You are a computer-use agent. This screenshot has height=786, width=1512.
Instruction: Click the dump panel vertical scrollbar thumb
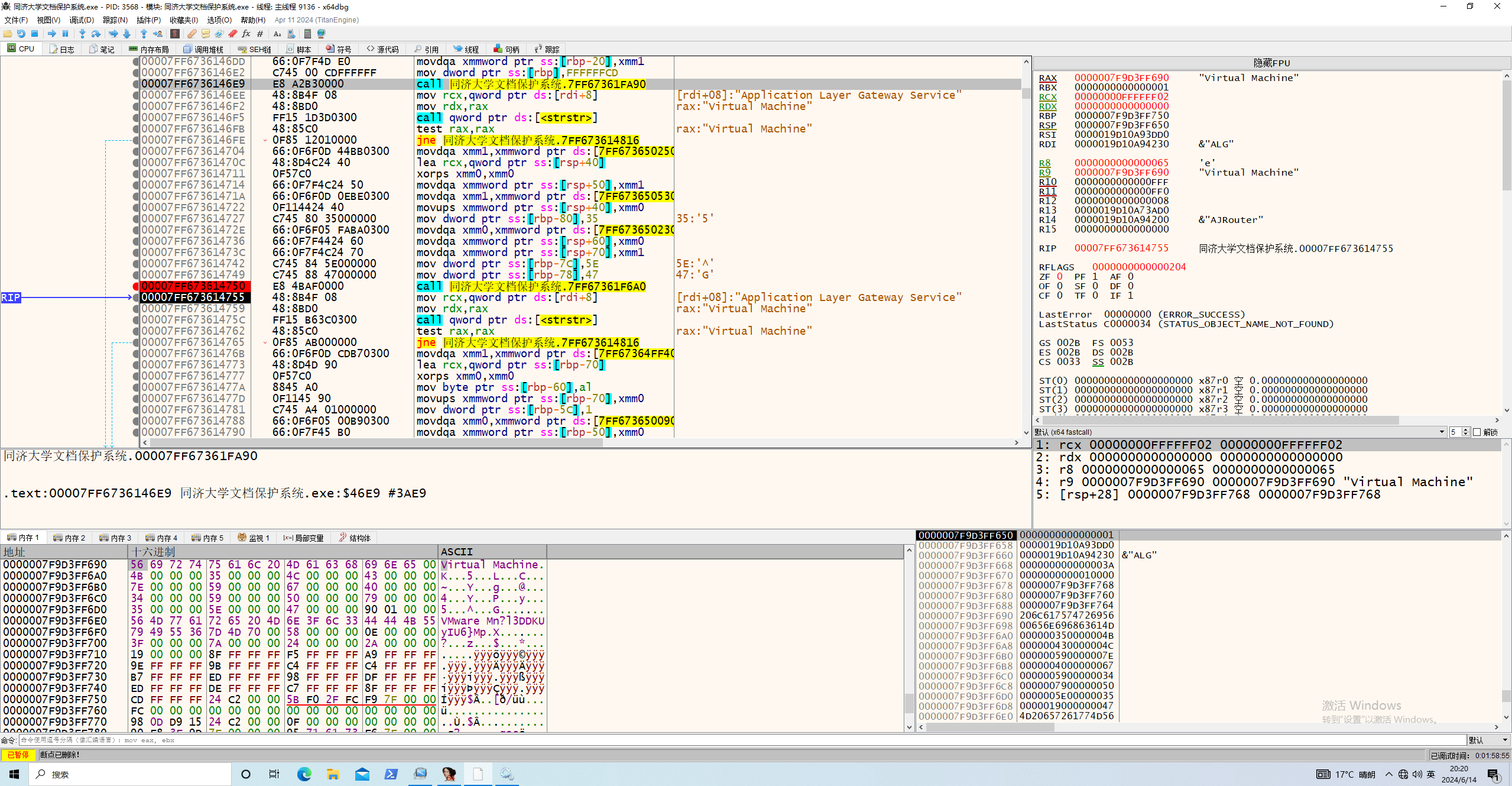[x=909, y=703]
